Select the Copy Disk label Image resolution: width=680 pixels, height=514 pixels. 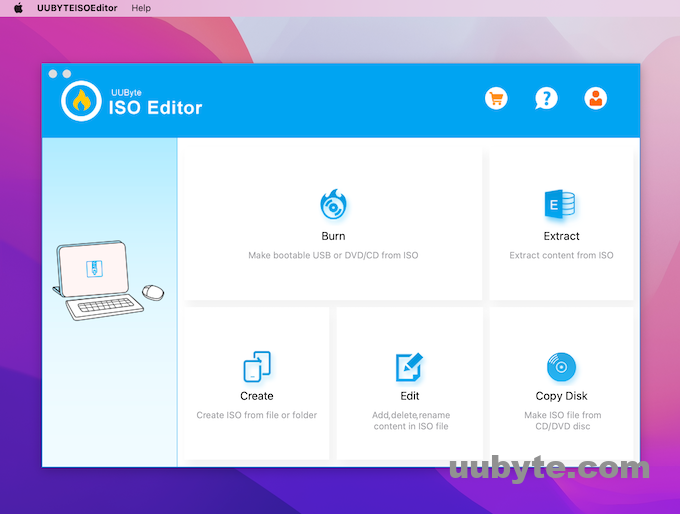[561, 396]
